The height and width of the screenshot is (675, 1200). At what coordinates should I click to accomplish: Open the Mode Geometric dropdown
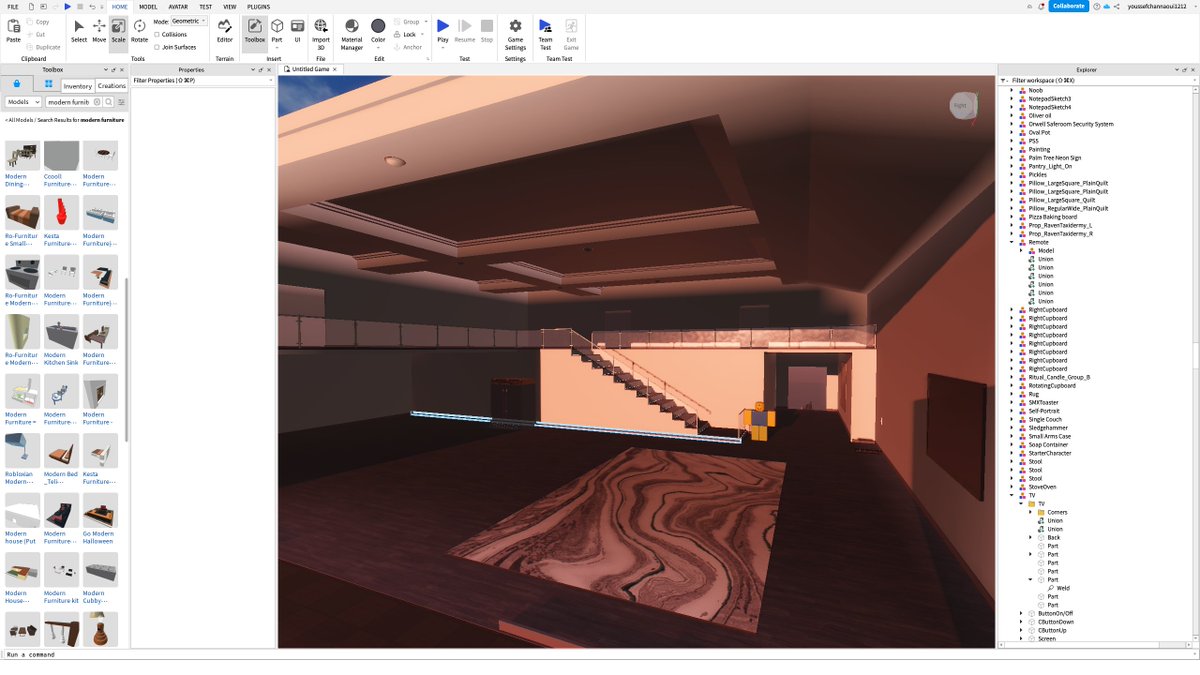[189, 21]
